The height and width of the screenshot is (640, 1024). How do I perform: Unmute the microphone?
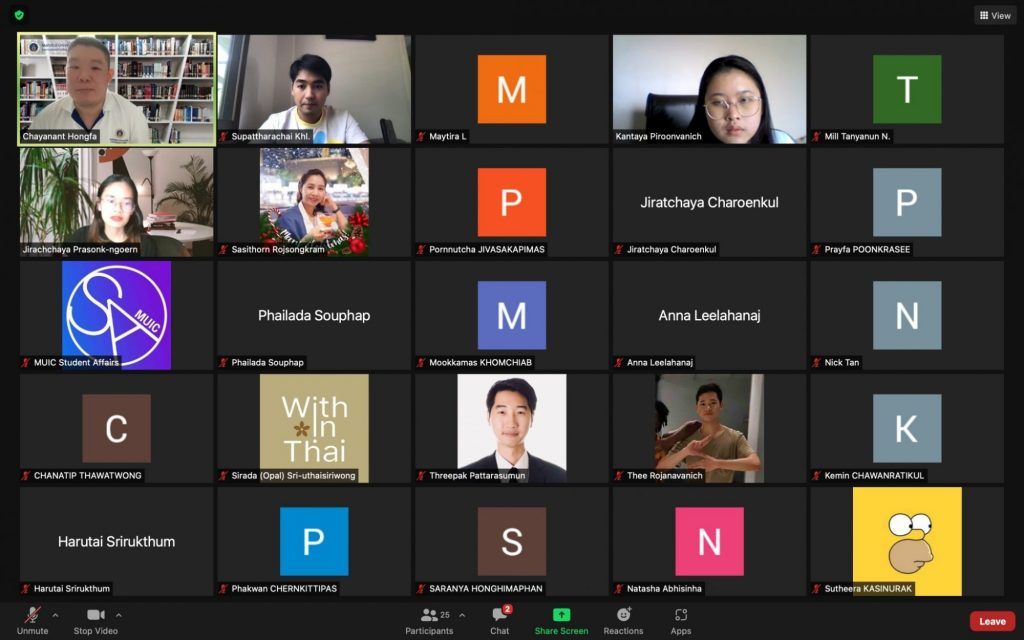tap(32, 619)
